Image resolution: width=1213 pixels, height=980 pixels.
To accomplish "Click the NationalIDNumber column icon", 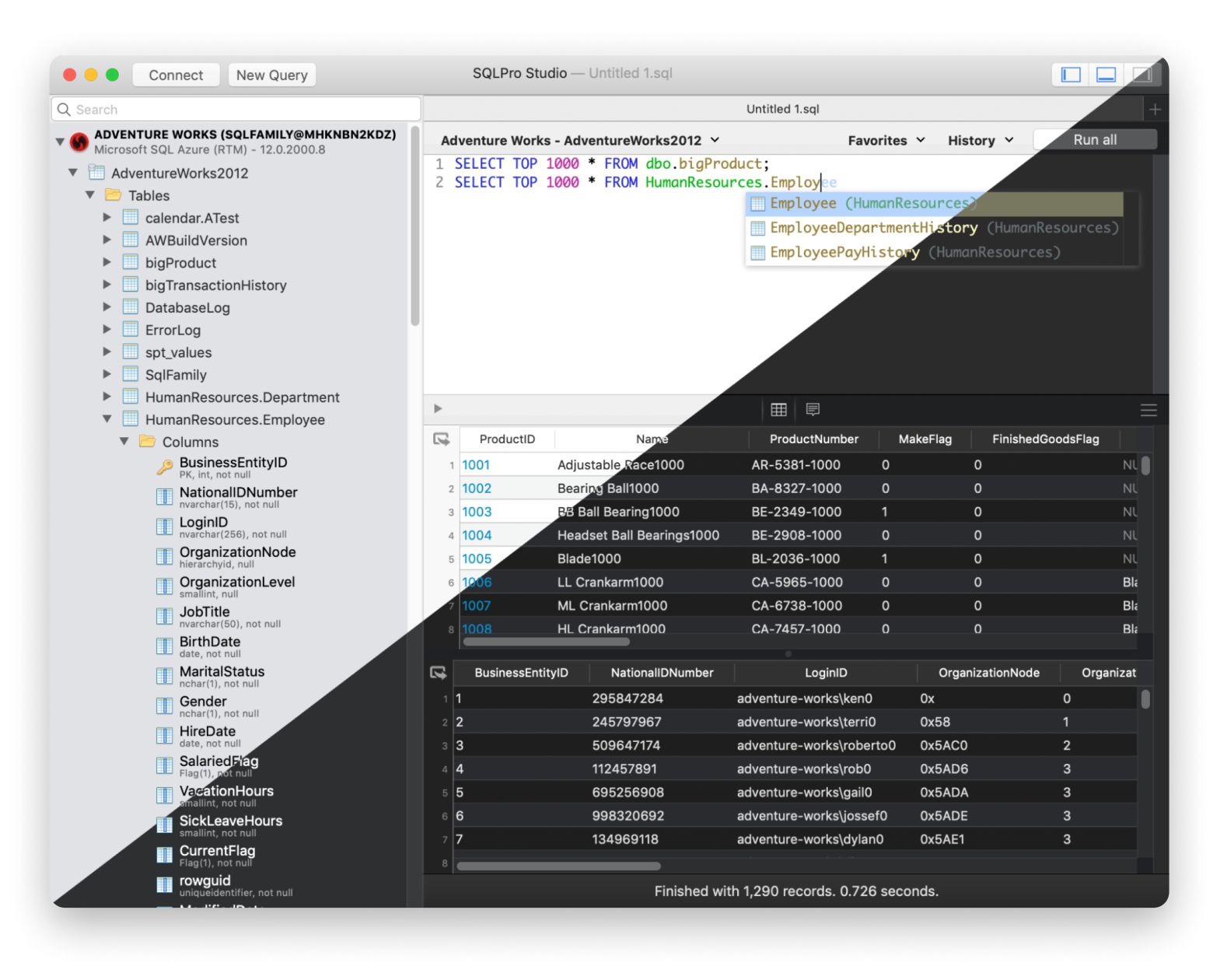I will pos(165,497).
